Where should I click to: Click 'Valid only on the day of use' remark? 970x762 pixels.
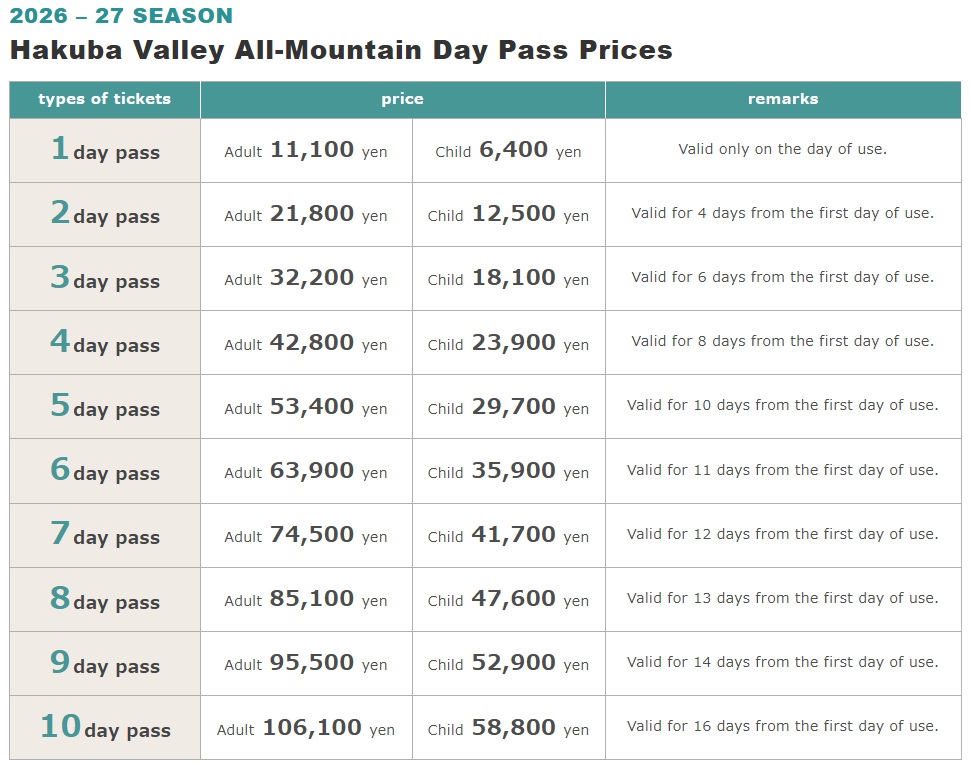[783, 149]
